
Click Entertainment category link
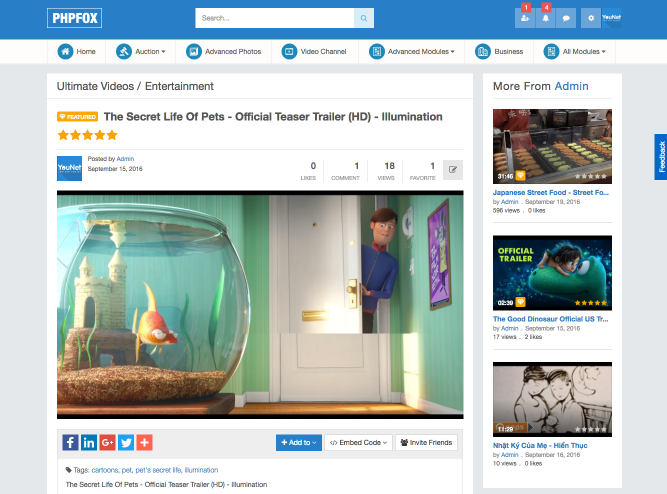tap(179, 86)
